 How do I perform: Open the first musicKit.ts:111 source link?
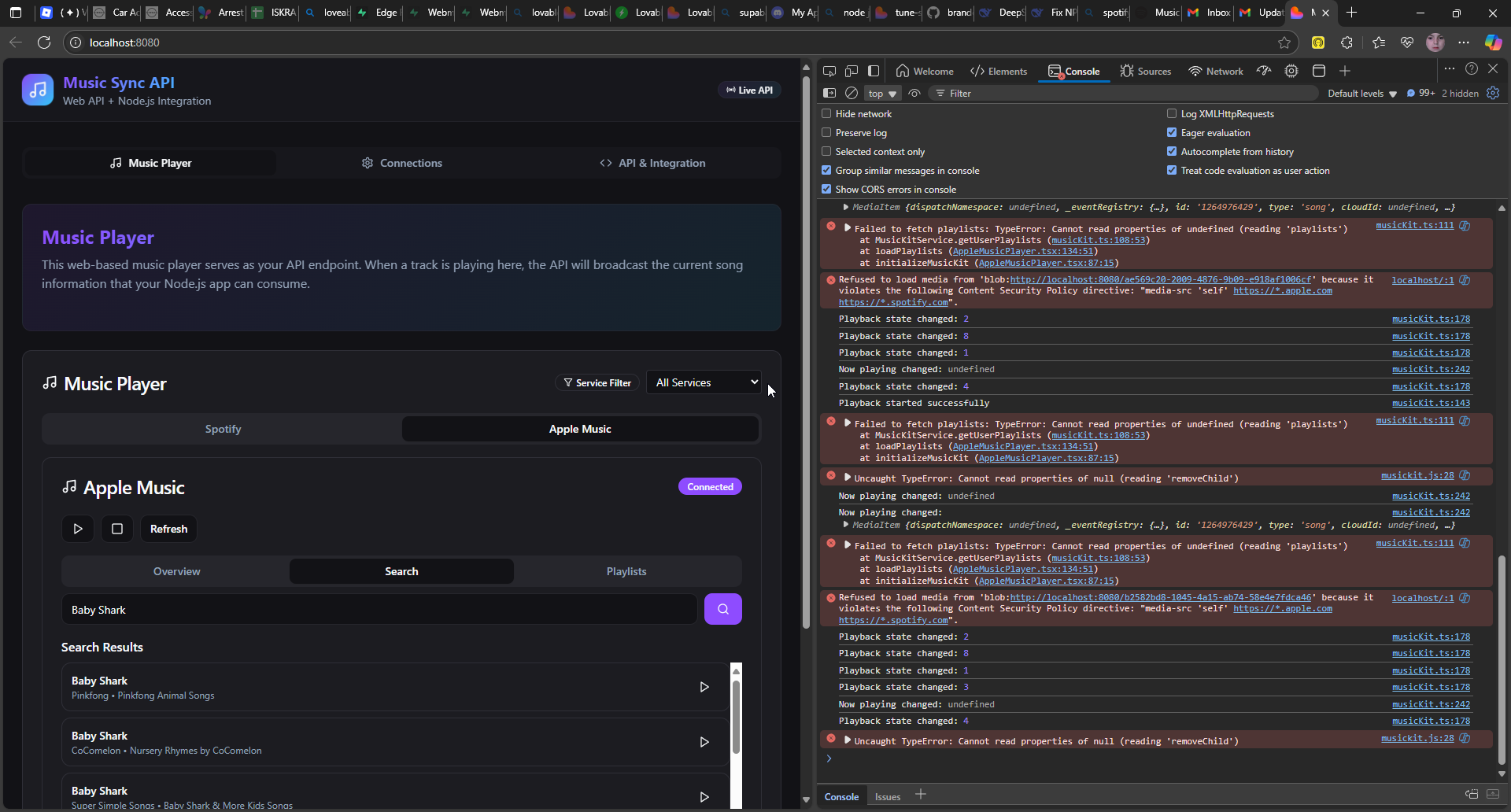(1414, 225)
